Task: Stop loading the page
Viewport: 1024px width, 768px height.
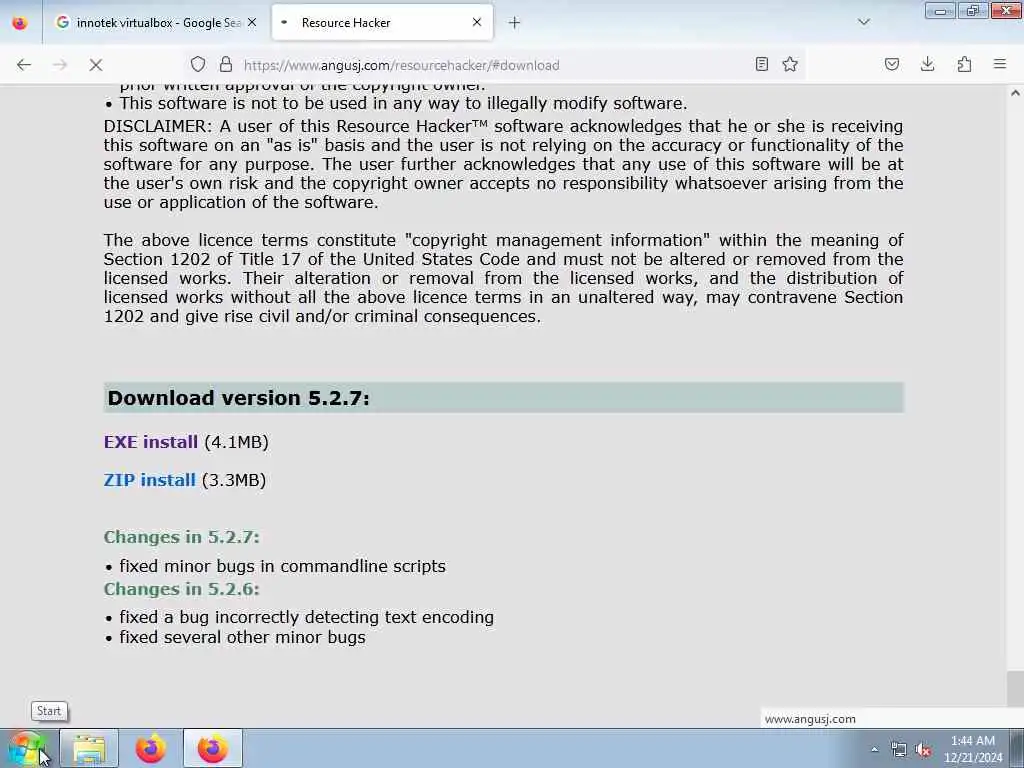Action: 96,65
